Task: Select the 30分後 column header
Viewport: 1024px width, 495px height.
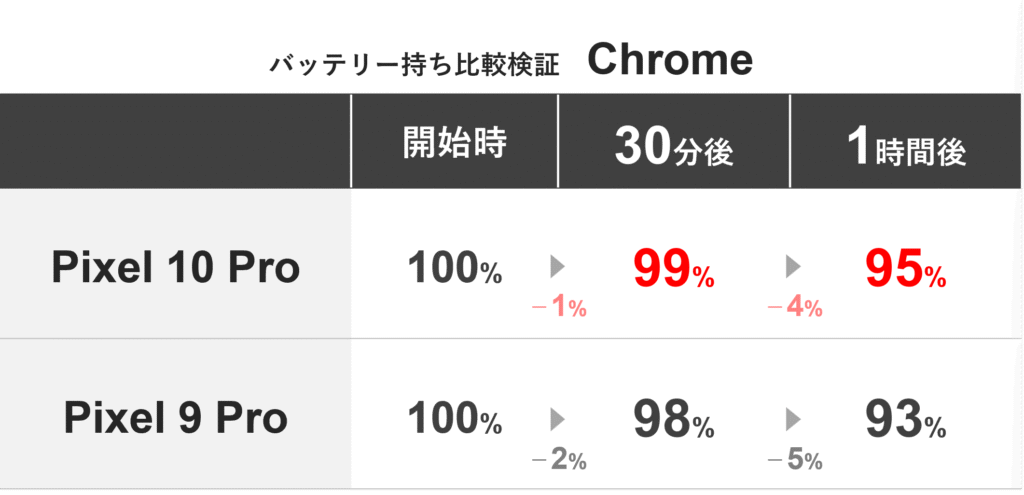Action: 674,148
